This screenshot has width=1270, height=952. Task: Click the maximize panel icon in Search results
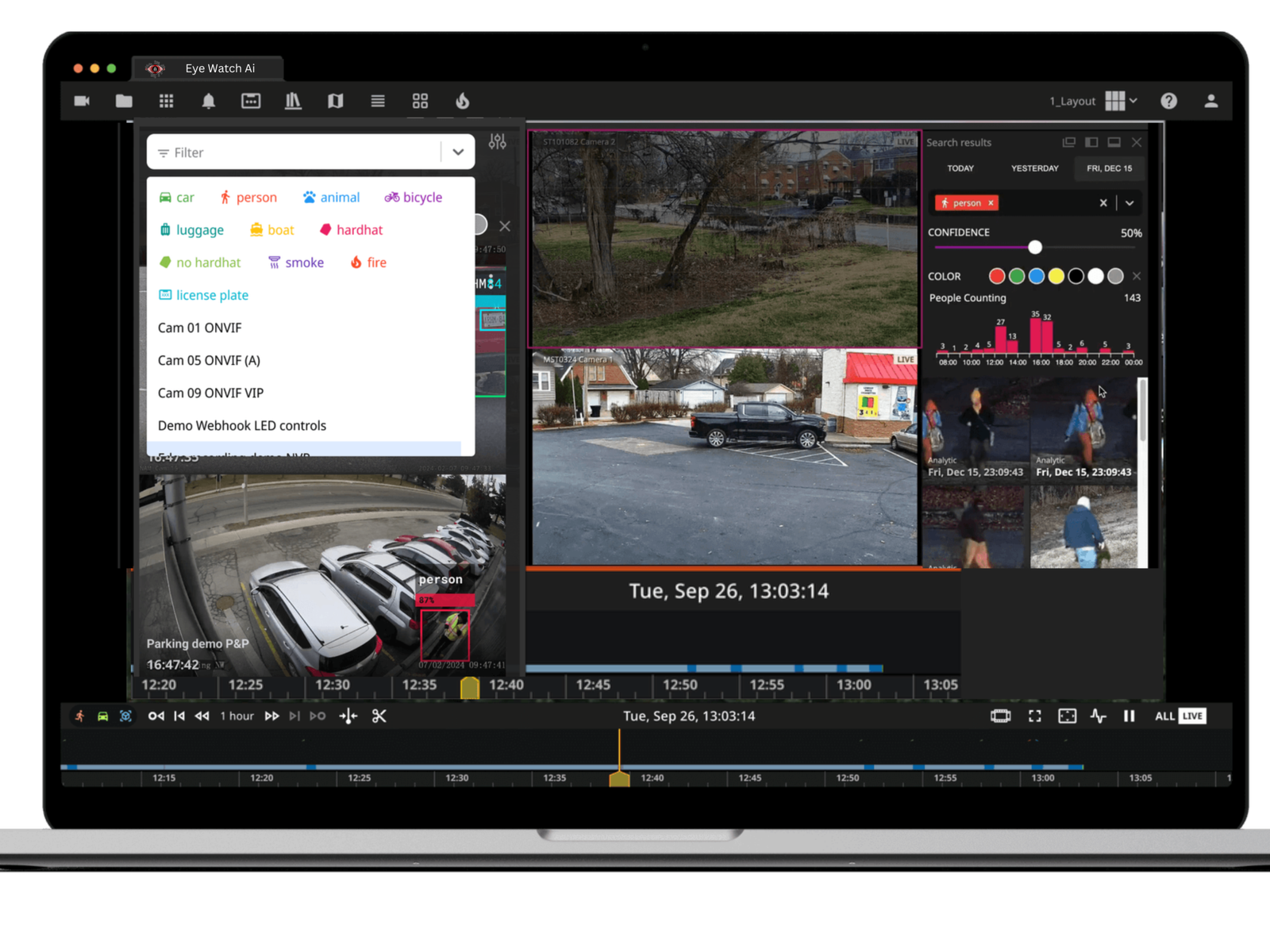tap(1114, 142)
